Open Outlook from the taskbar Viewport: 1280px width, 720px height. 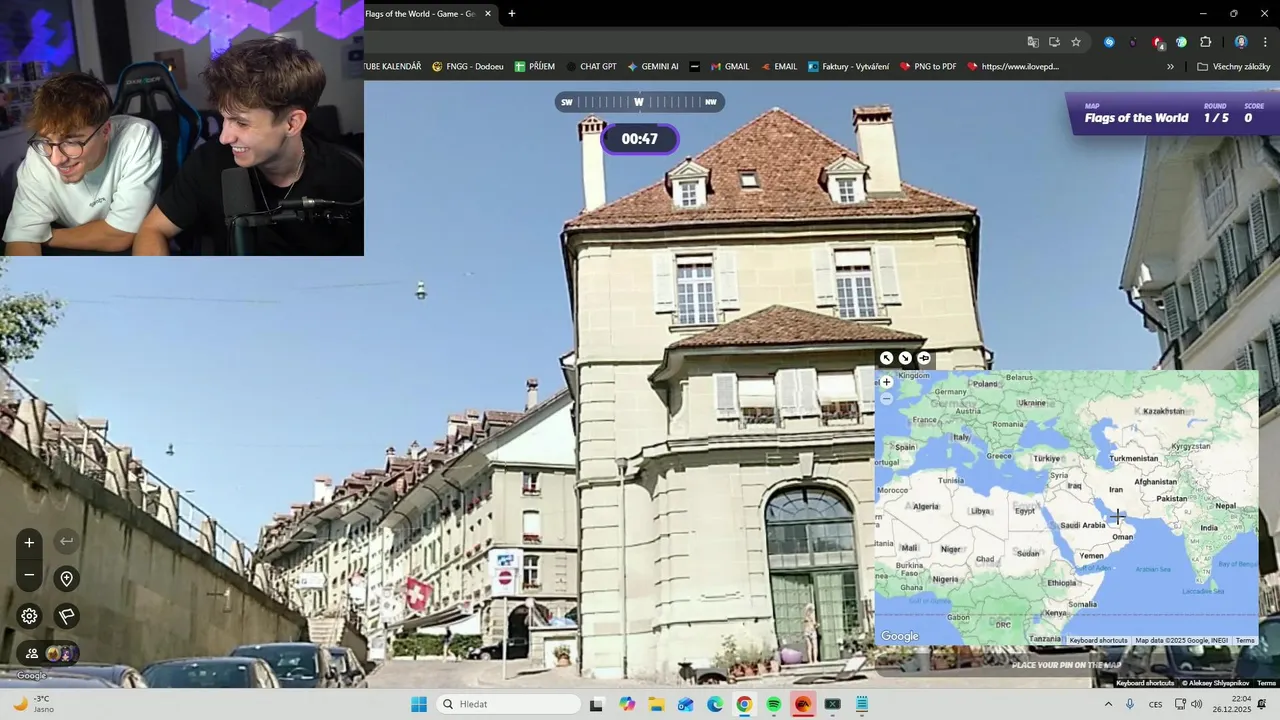685,704
